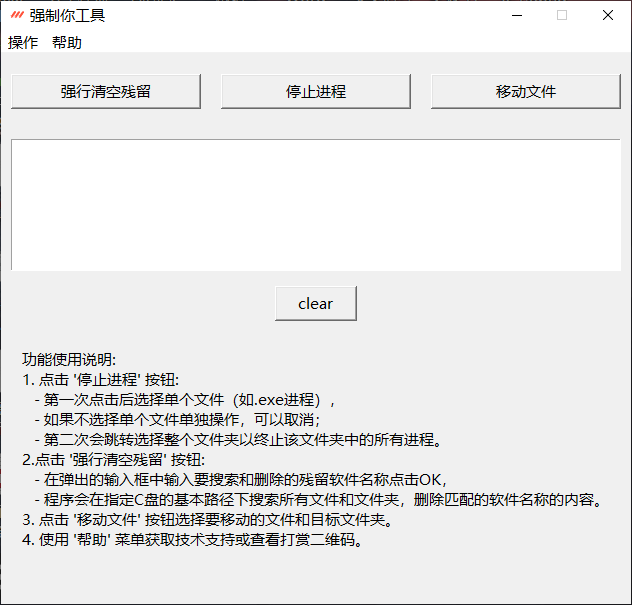Click the line starting "- 第二次会跳转选择整个文件夹"
Image resolution: width=632 pixels, height=605 pixels.
tap(238, 440)
